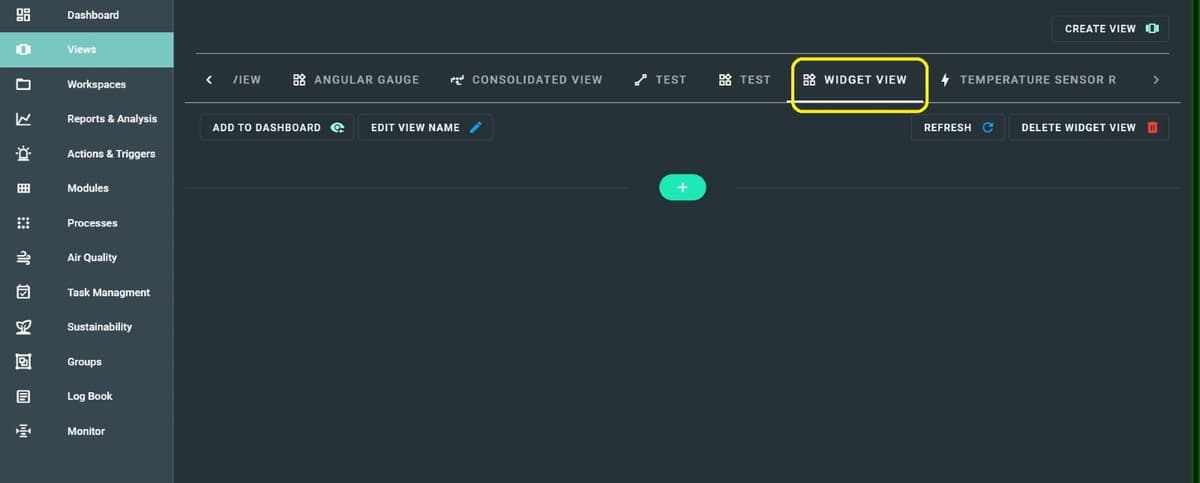Click the Sustainability plant icon
1200x483 pixels.
24,327
